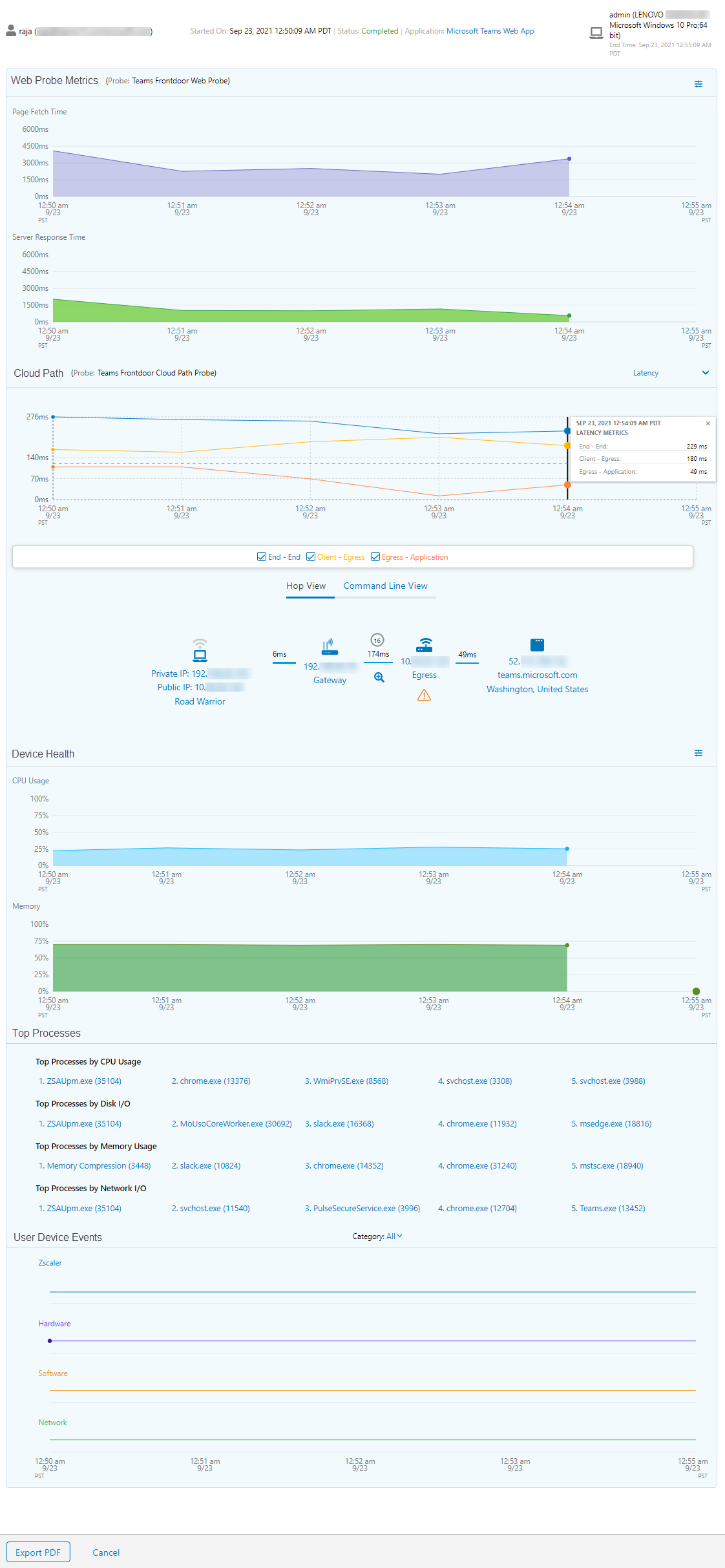Image resolution: width=725 pixels, height=1568 pixels.
Task: Open the Category All dropdown
Action: [x=394, y=1236]
